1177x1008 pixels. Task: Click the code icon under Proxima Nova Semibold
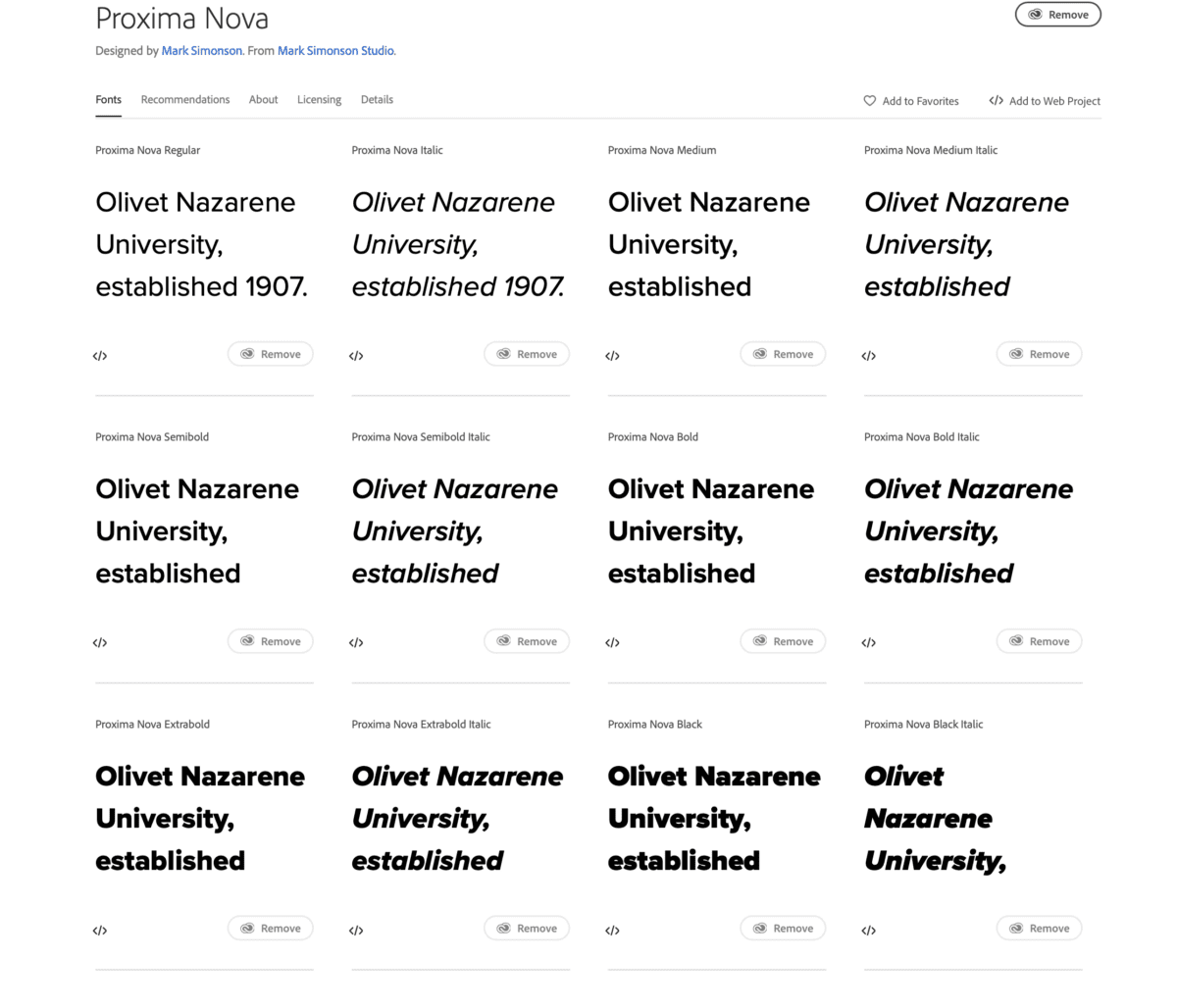pyautogui.click(x=99, y=642)
